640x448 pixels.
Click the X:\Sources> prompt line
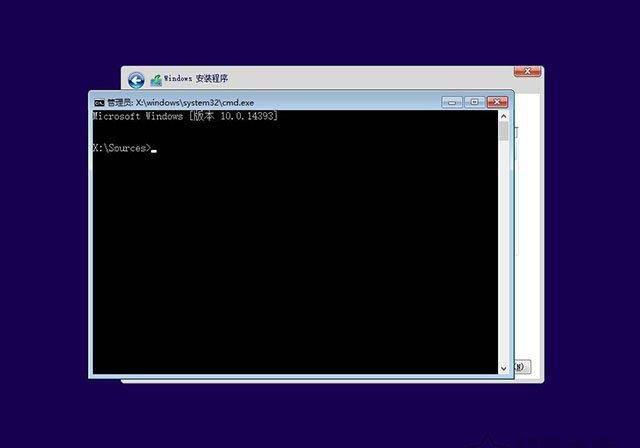pyautogui.click(x=124, y=148)
